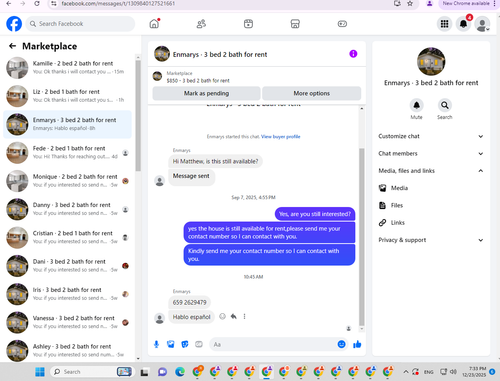Open the Friends icon in top navigation
This screenshot has width=500, height=381.
click(201, 24)
